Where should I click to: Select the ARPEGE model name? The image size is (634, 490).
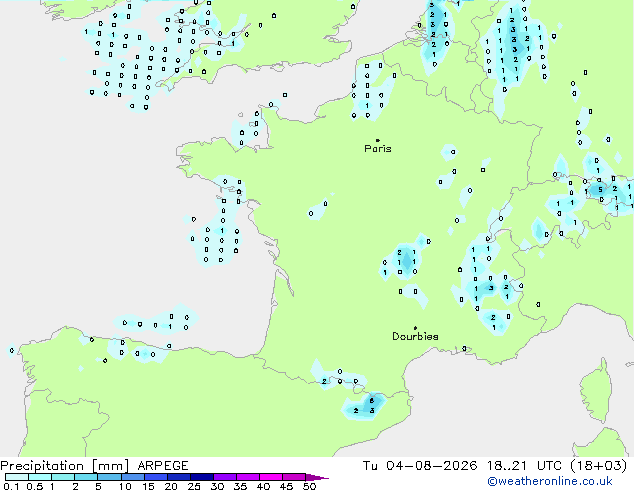[163, 466]
